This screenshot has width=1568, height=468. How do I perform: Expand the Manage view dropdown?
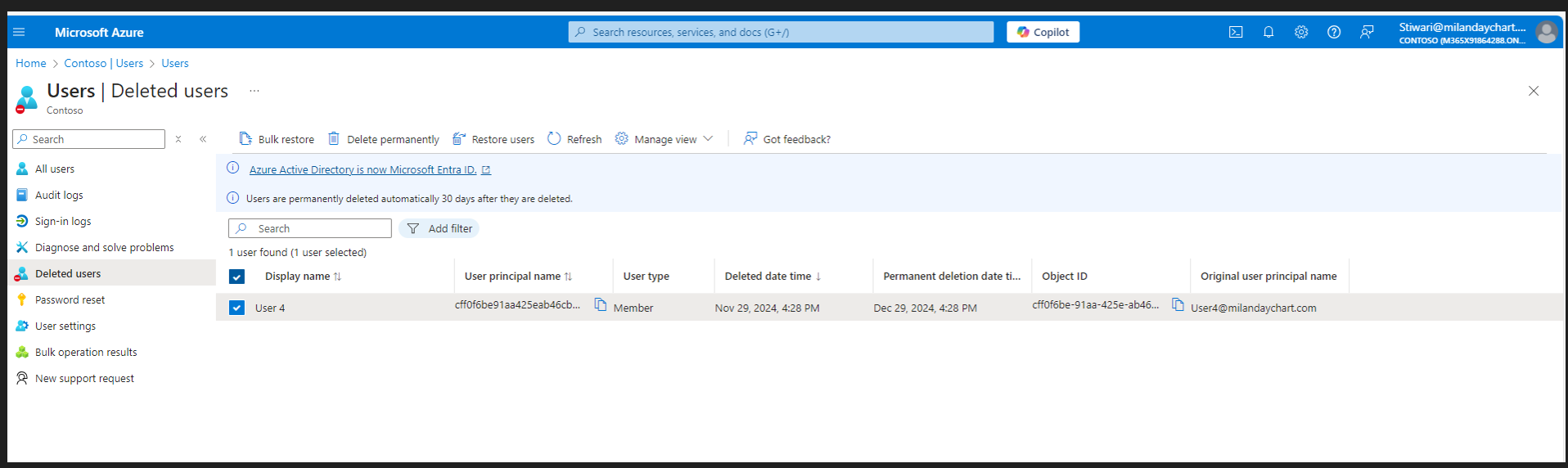coord(665,139)
